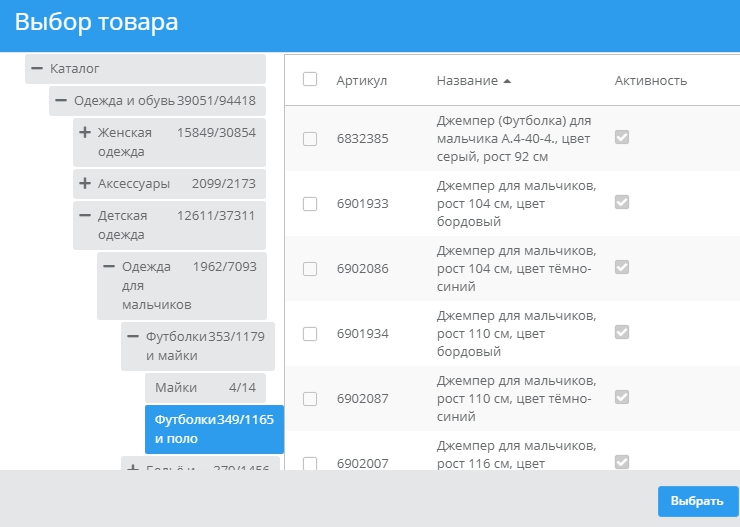The height and width of the screenshot is (527, 740).
Task: Toggle the activity checkbox for article 6832385
Action: (x=622, y=138)
